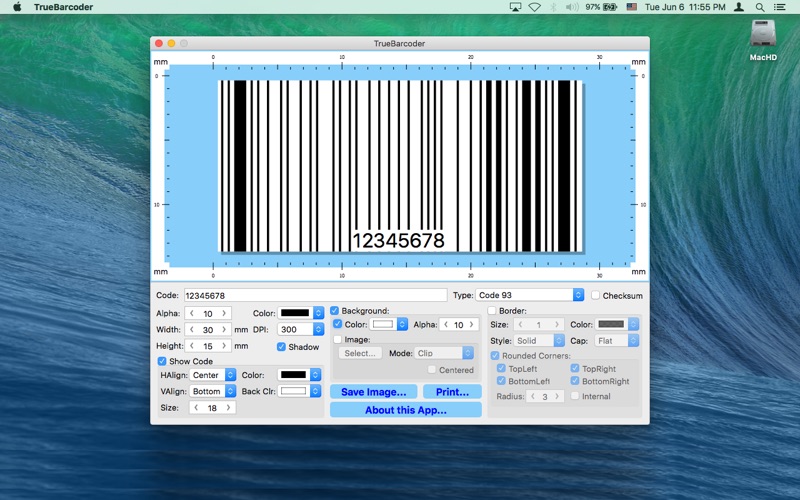The width and height of the screenshot is (800, 500).
Task: Open the TrueBarcoder application menu
Action: point(63,7)
